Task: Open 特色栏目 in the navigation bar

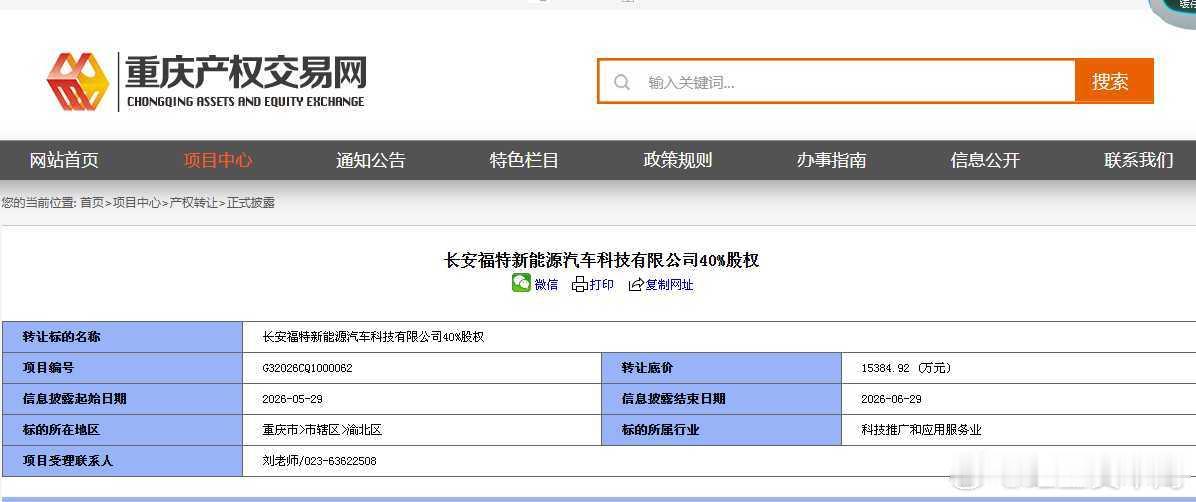Action: [x=524, y=160]
